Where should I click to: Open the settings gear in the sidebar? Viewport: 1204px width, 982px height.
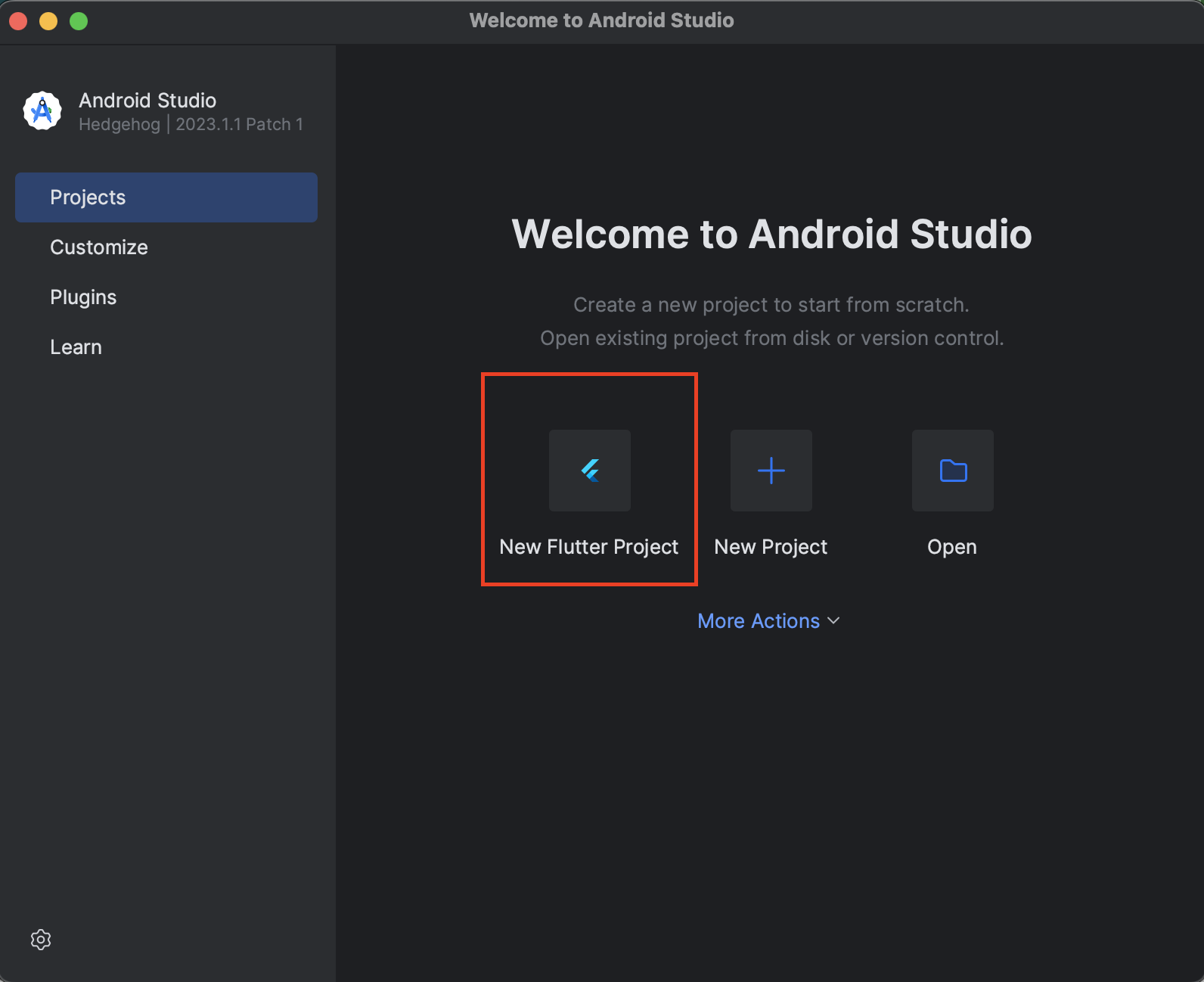click(x=41, y=940)
